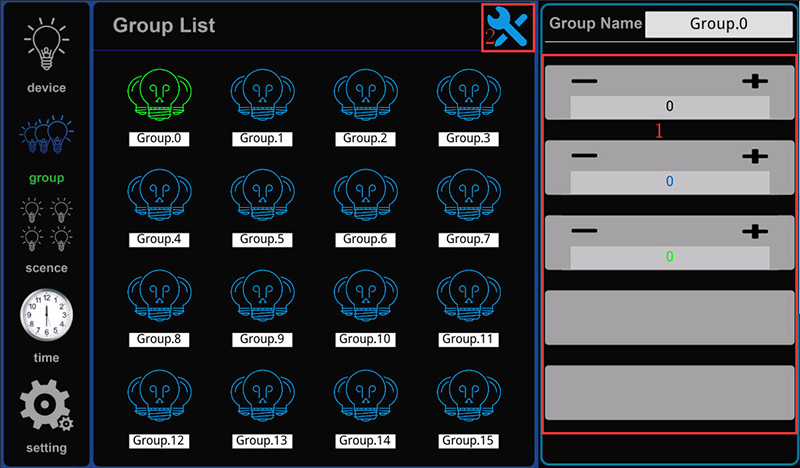Click the Group.15 name label
800x468 pixels.
coord(468,441)
